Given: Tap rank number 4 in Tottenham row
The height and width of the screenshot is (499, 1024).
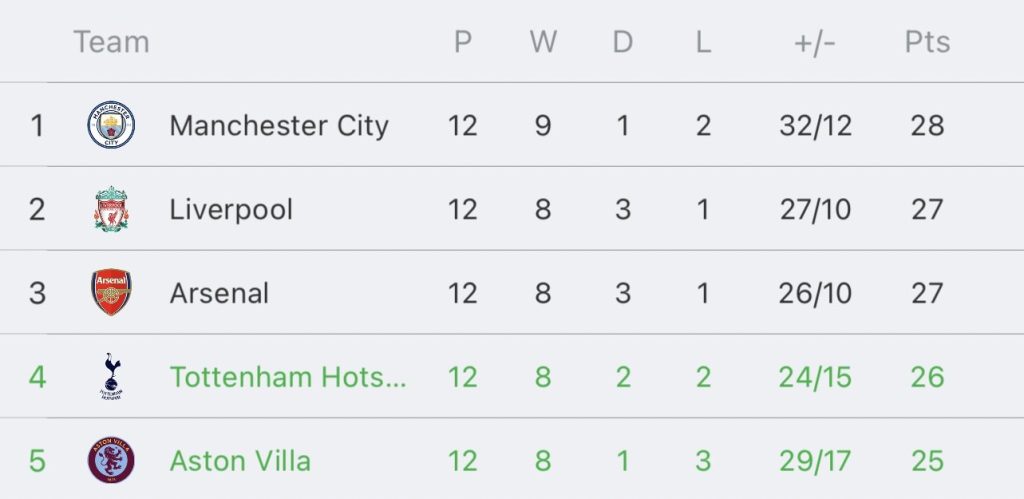Looking at the screenshot, I should coord(37,377).
